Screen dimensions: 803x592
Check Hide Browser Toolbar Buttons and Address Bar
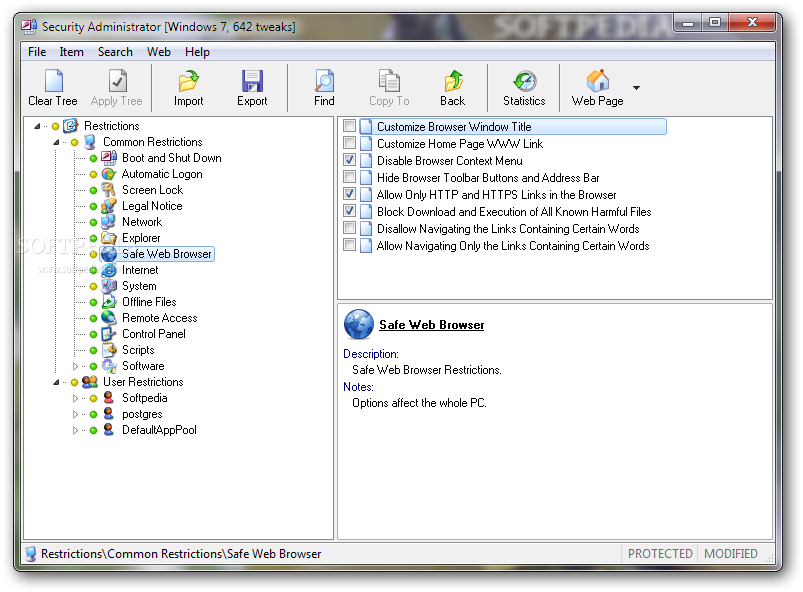(349, 177)
